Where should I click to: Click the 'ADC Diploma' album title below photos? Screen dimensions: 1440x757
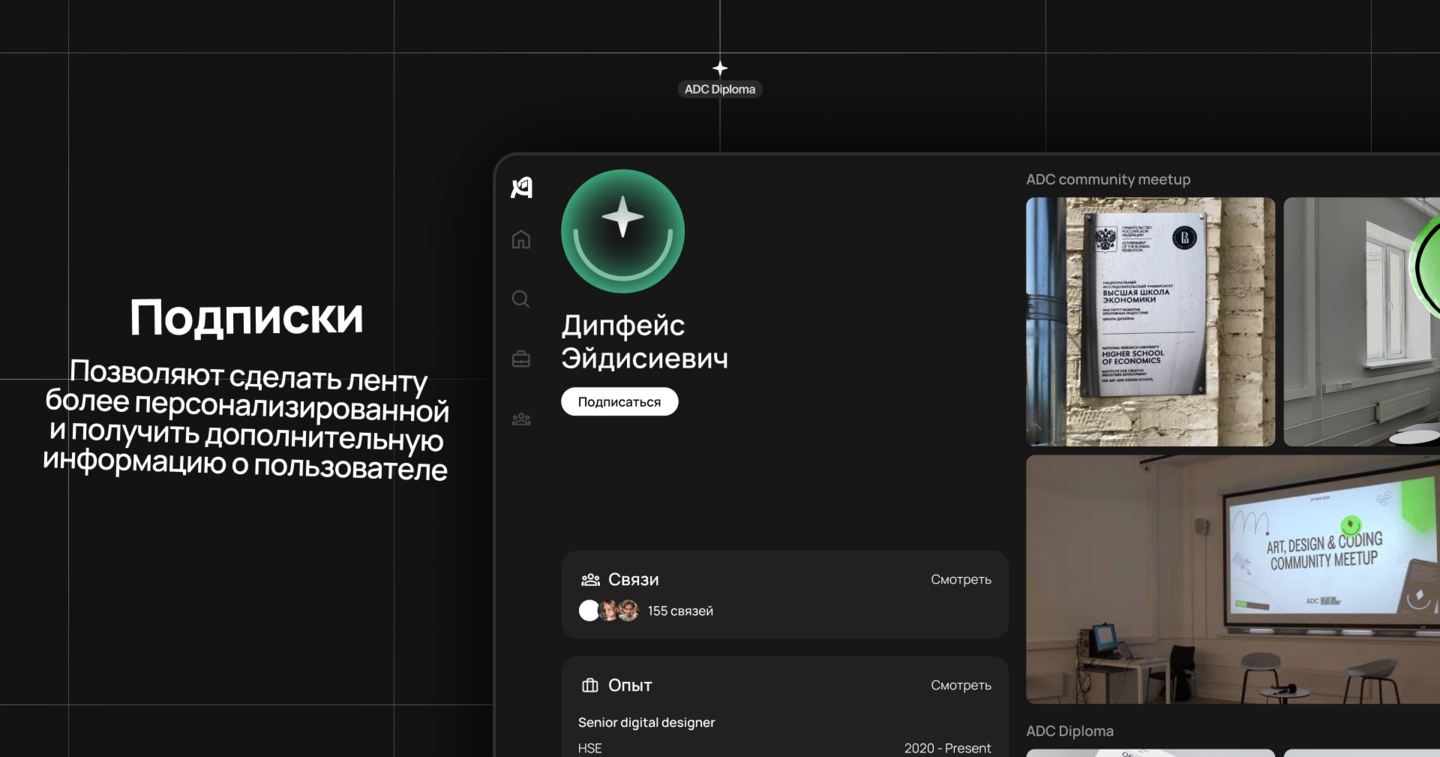1070,731
